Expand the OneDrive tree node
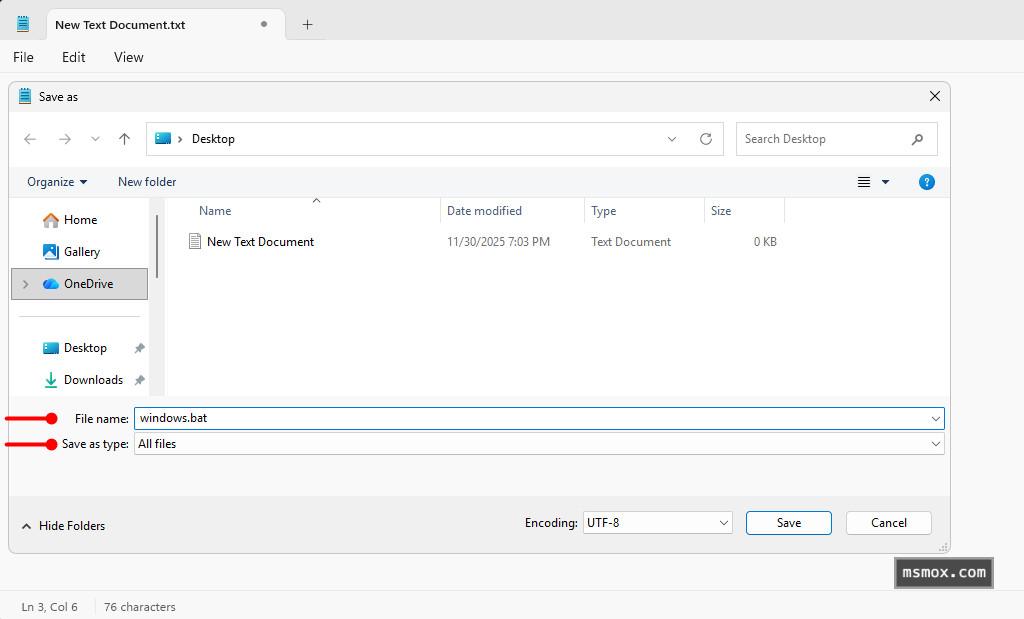This screenshot has width=1024, height=619. 25,284
